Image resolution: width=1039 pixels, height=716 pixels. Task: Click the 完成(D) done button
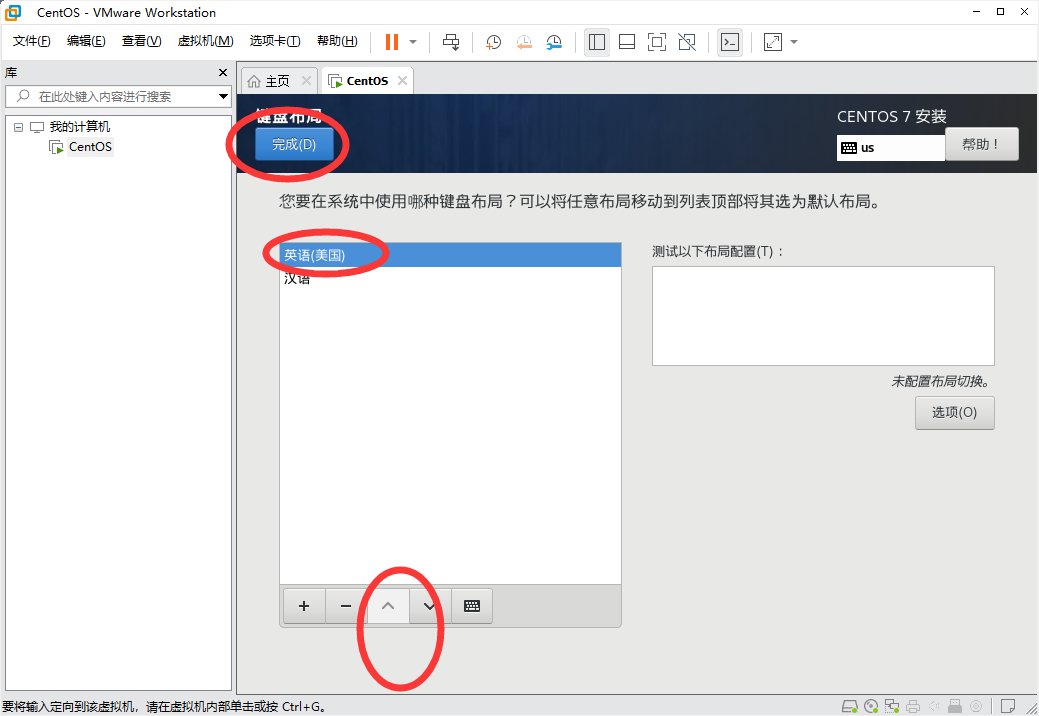coord(294,144)
